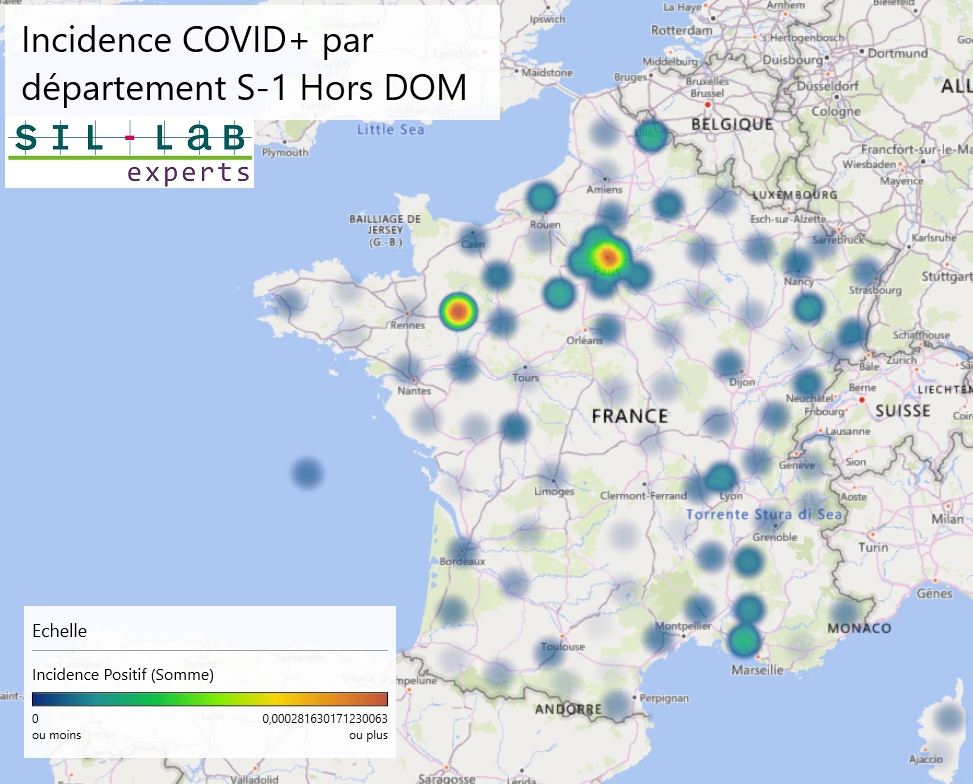This screenshot has width=973, height=784.
Task: Click the map title Incidence COVID+ par département
Action: click(244, 63)
